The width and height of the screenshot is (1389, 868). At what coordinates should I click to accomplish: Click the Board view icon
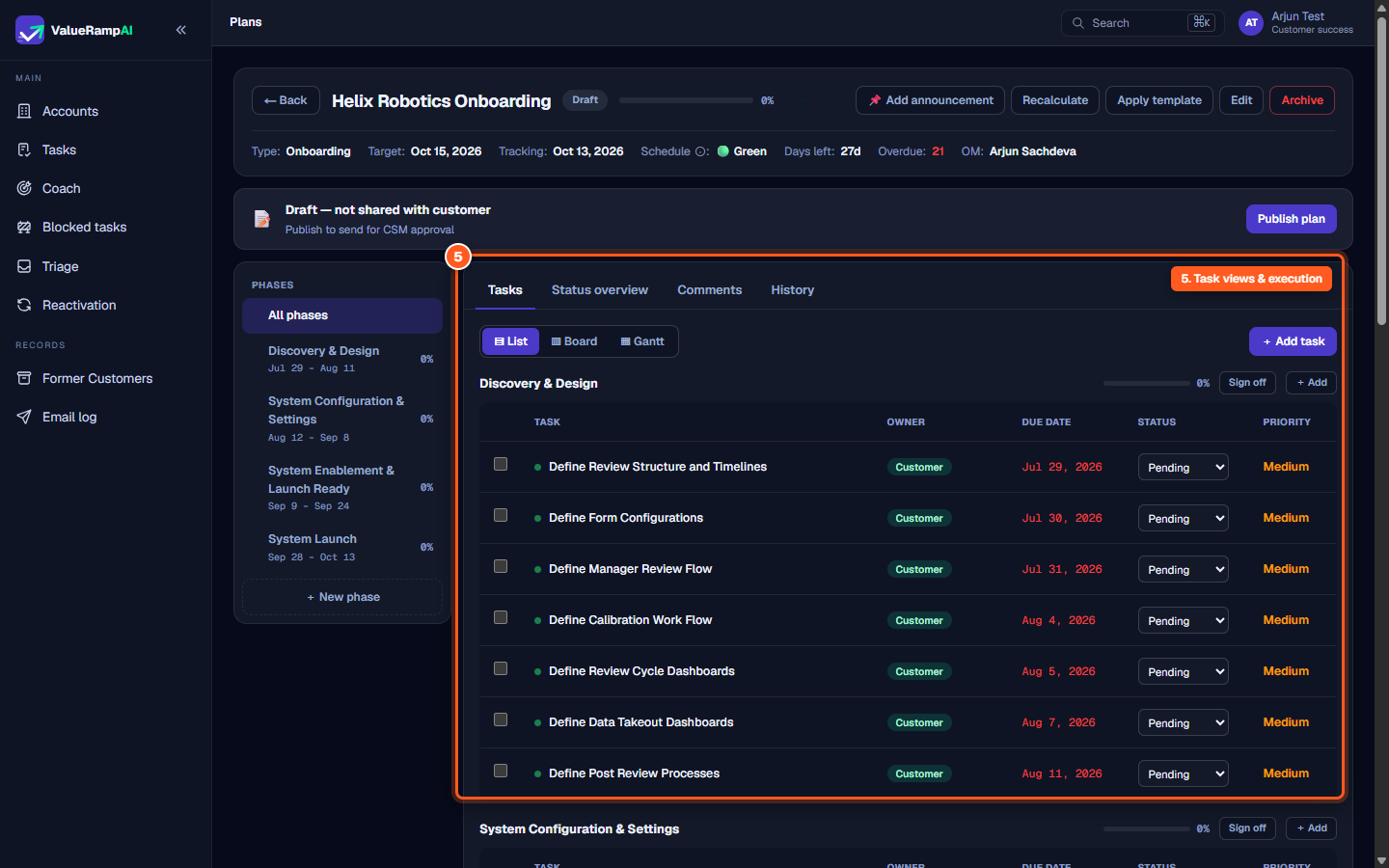point(556,341)
